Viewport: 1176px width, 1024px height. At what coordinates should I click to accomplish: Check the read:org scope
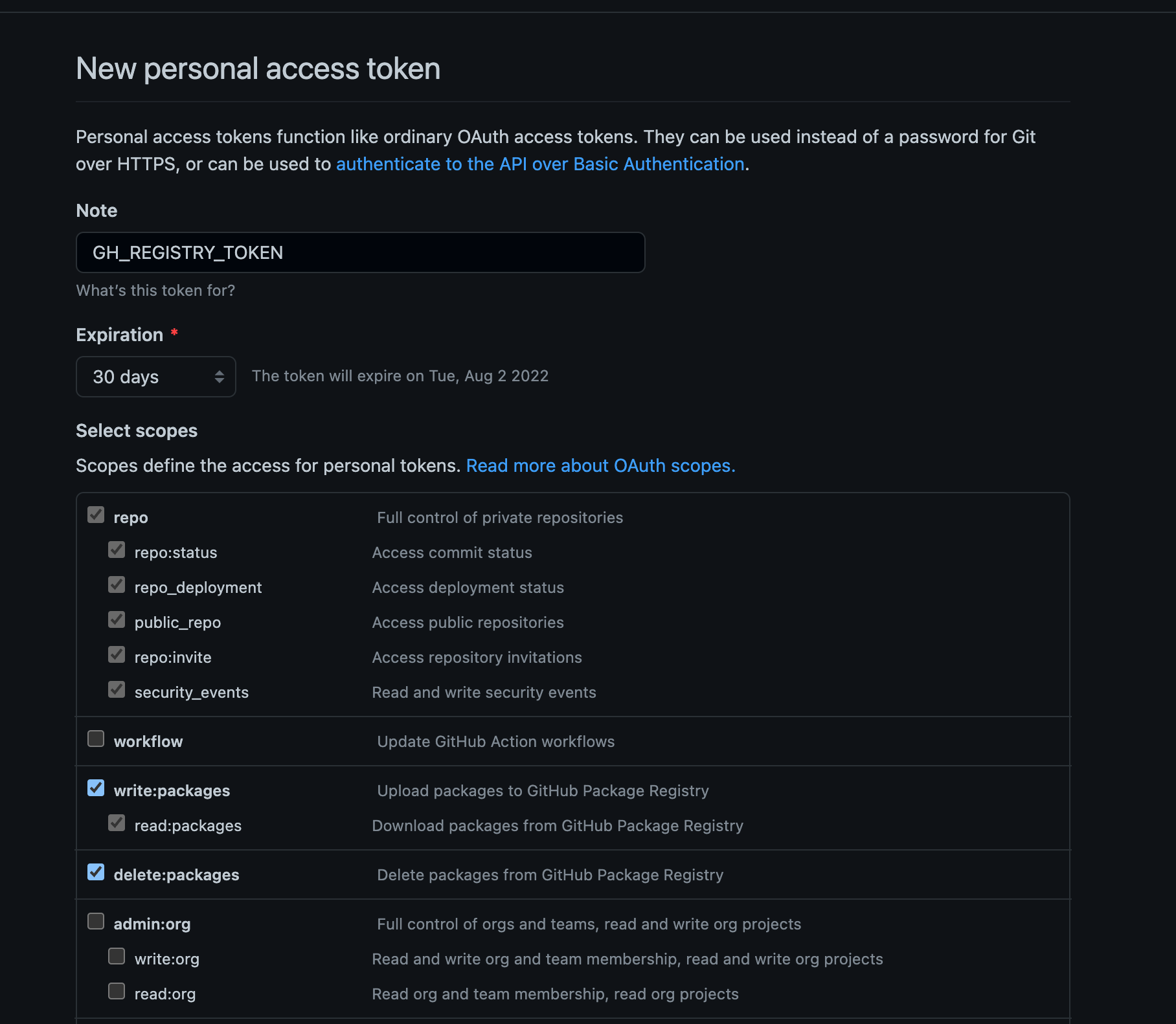[x=117, y=992]
